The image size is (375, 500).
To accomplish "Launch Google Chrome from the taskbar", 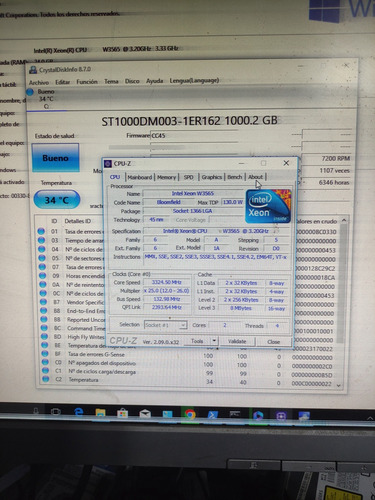I will (x=190, y=415).
